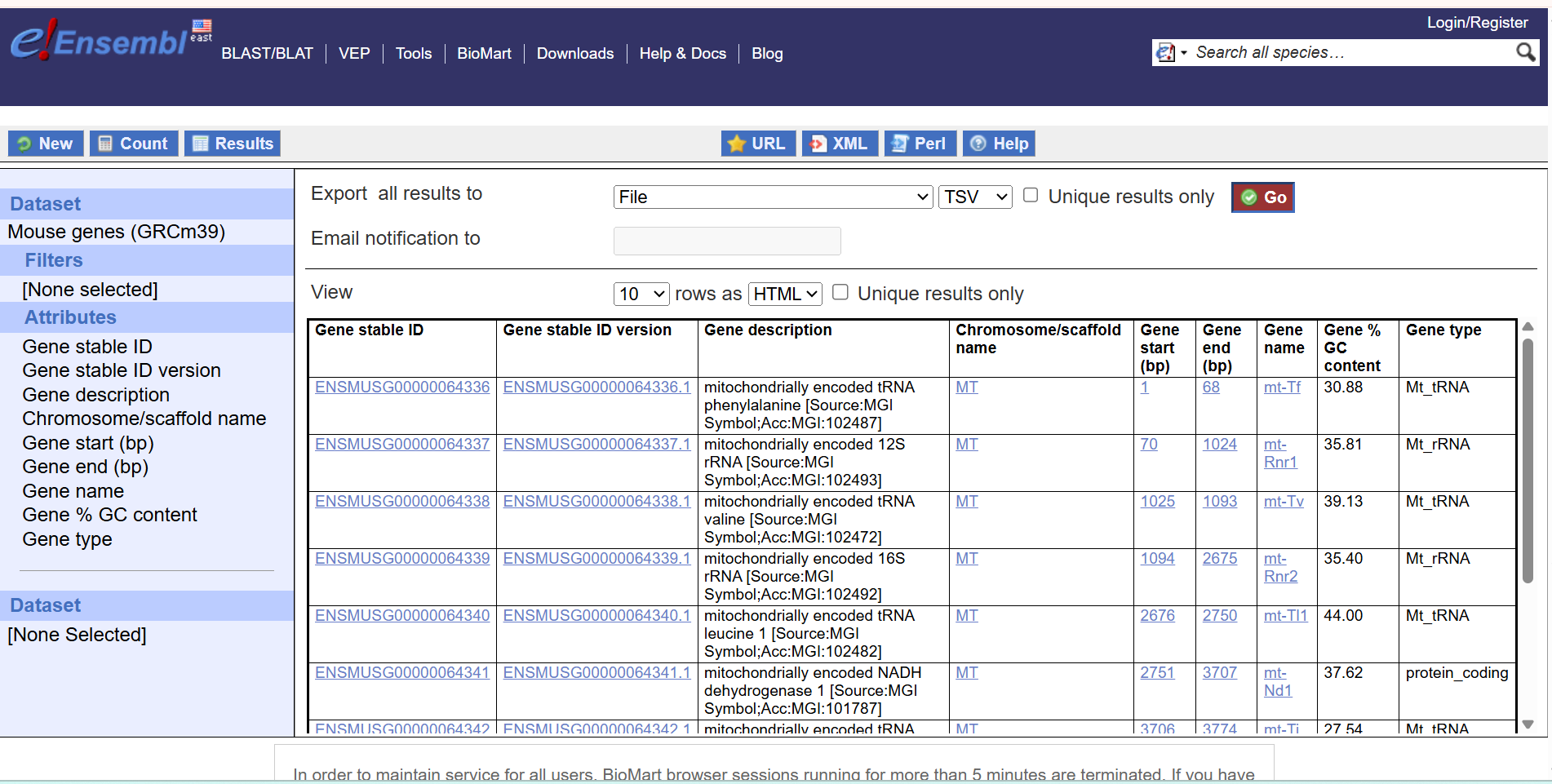Click the Perl script button
1552x784 pixels.
(920, 144)
